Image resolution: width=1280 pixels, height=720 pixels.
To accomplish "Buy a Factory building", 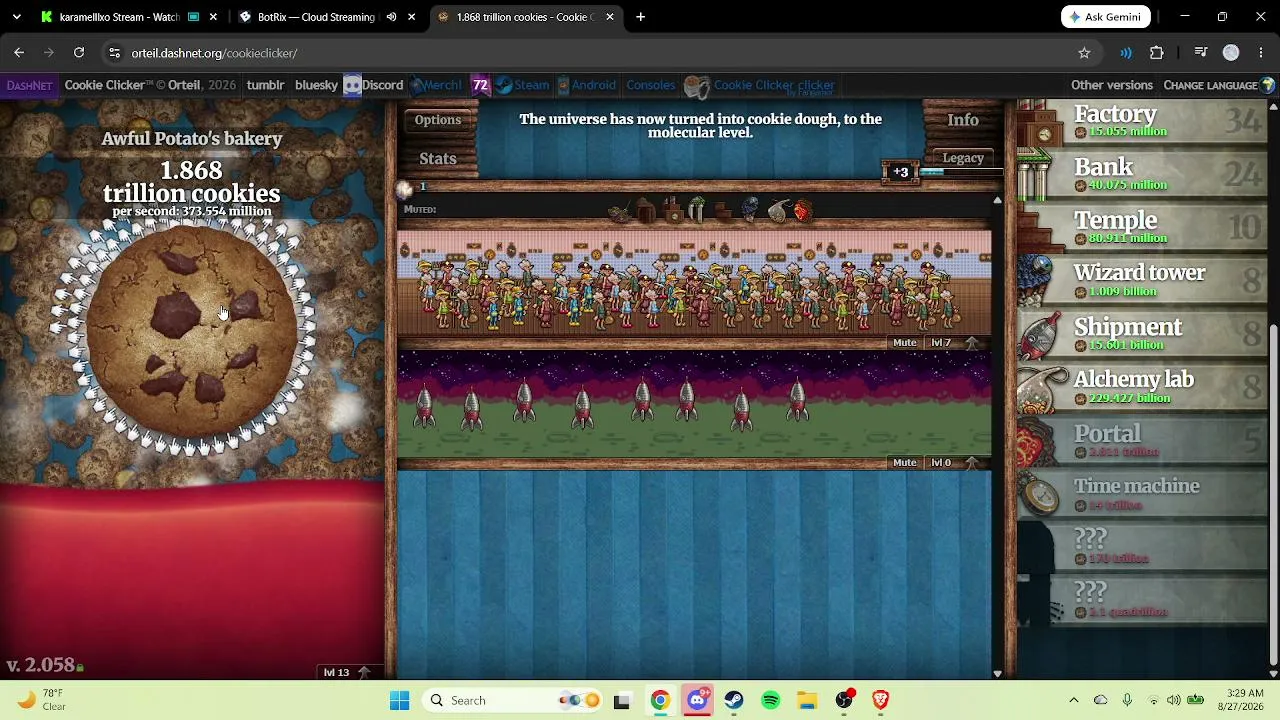I will click(1142, 121).
